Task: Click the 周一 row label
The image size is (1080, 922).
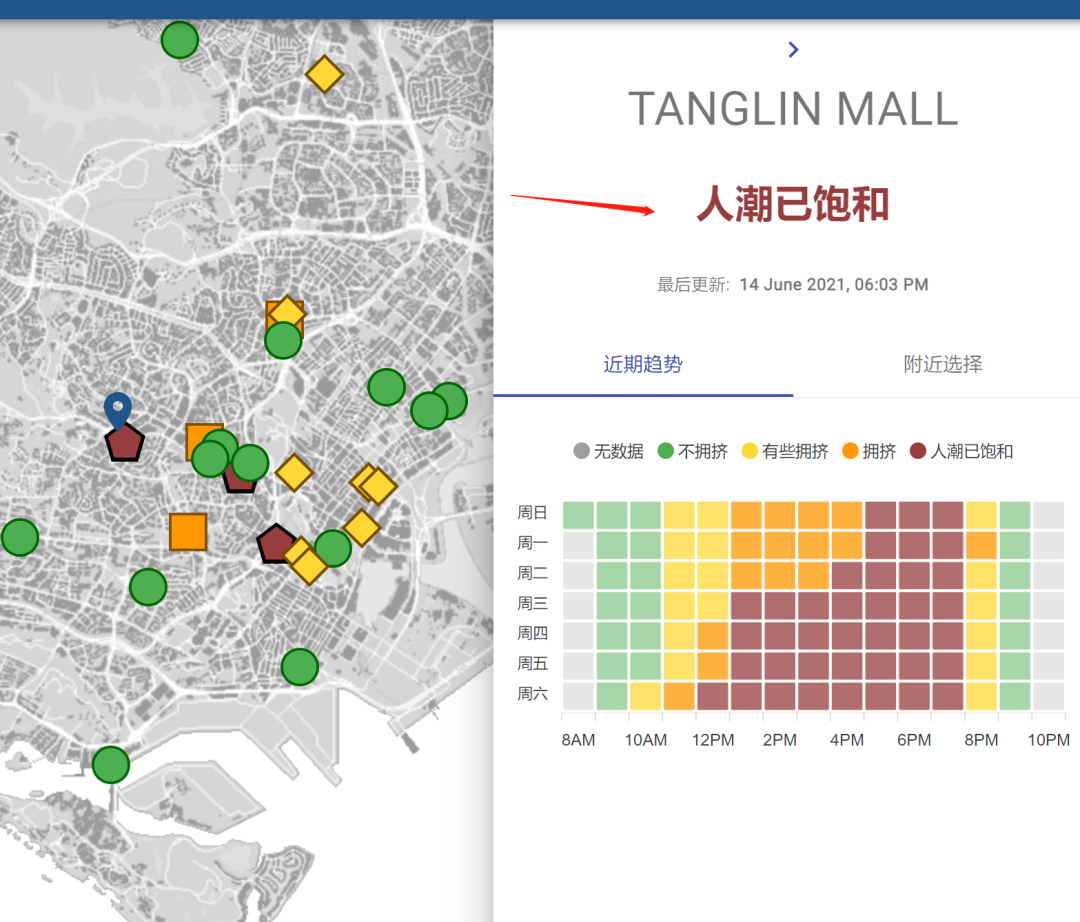Action: (x=532, y=543)
